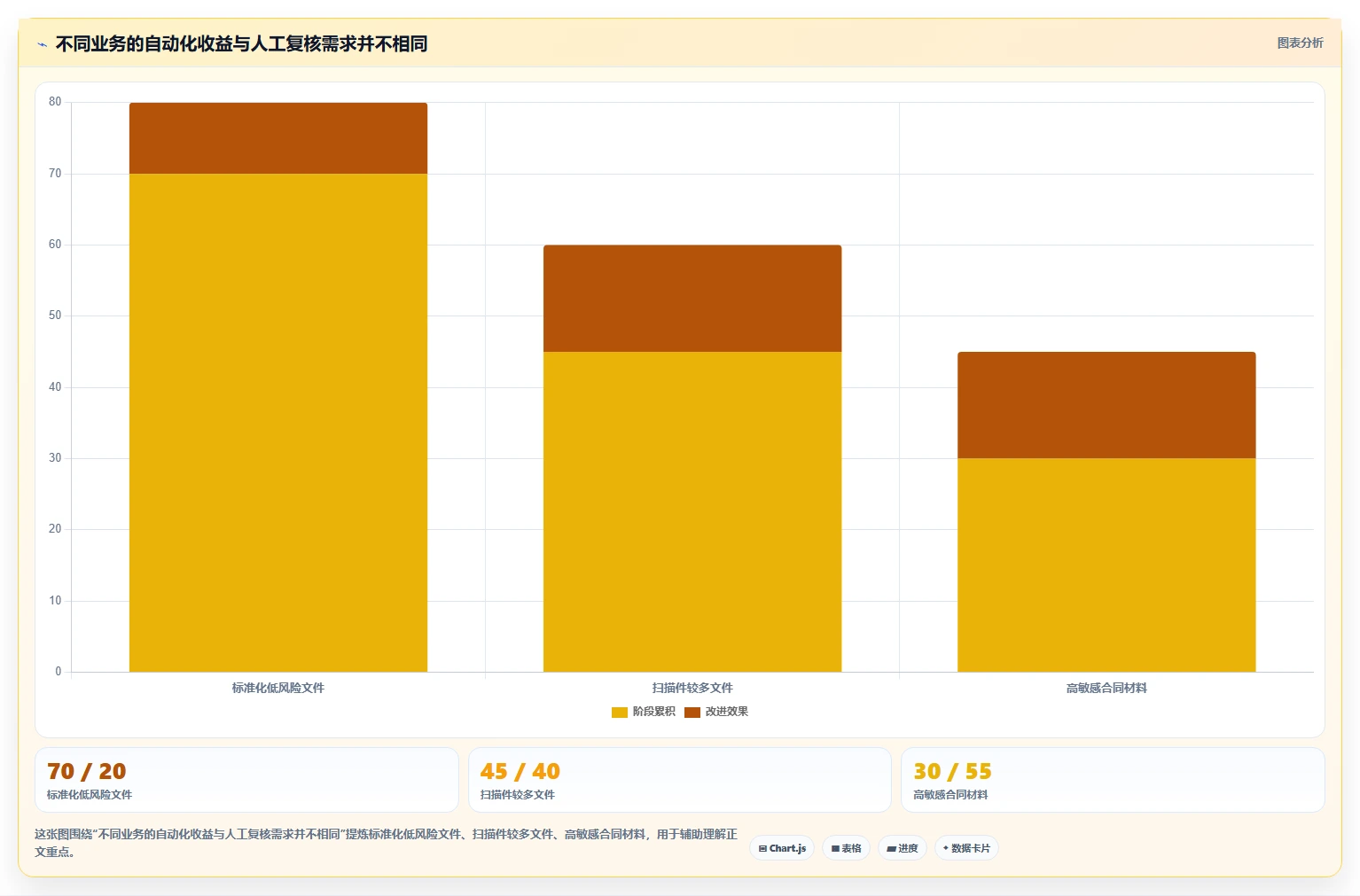The height and width of the screenshot is (896, 1360).
Task: Click the 70 / 20 value in the stat card
Action: pos(87,771)
